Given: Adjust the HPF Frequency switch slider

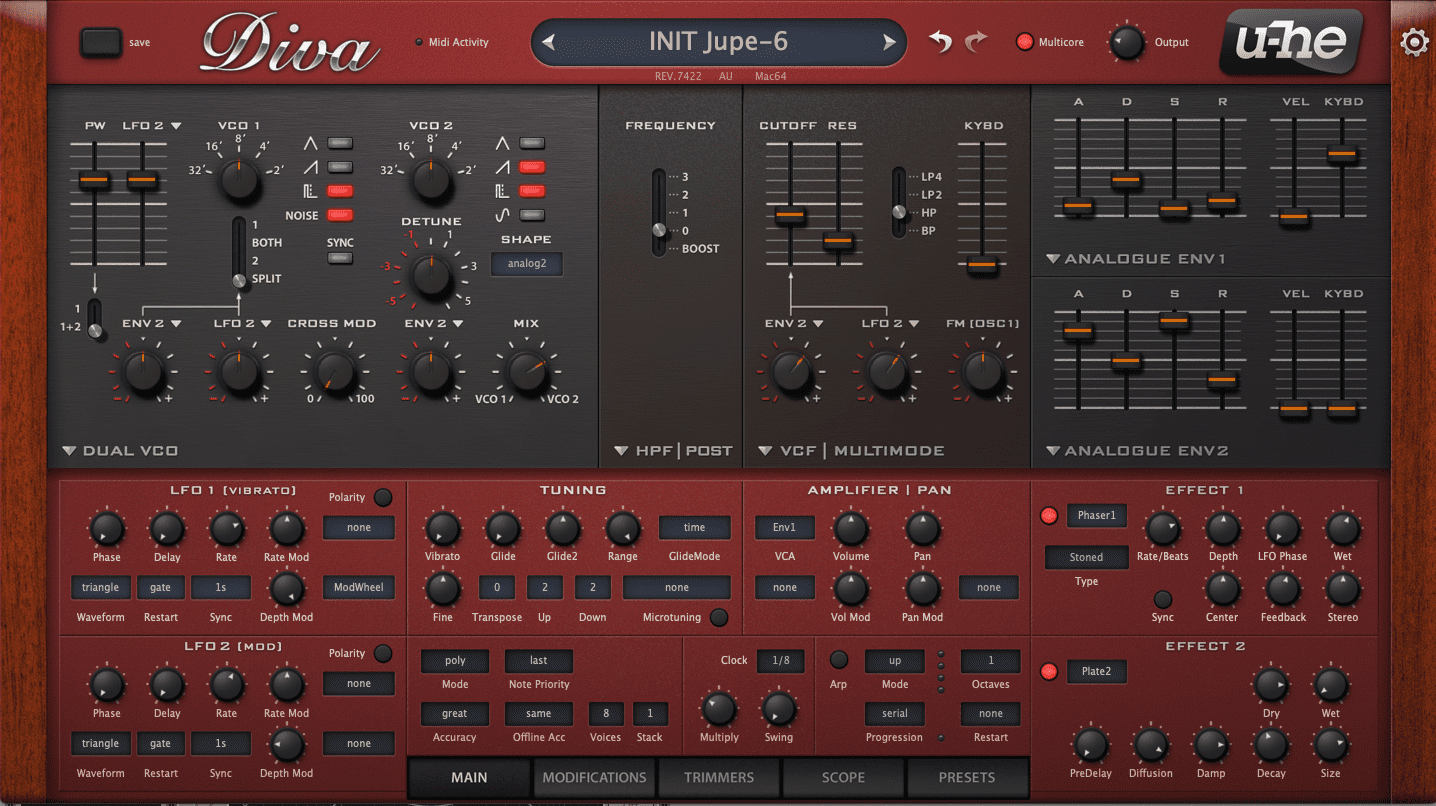Looking at the screenshot, I should (658, 230).
